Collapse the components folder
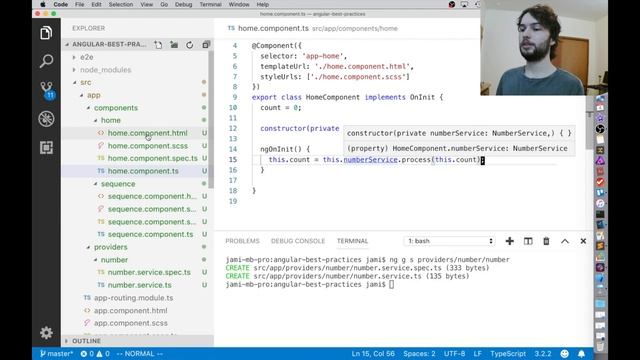Screen dimensions: 640x360 (116, 108)
